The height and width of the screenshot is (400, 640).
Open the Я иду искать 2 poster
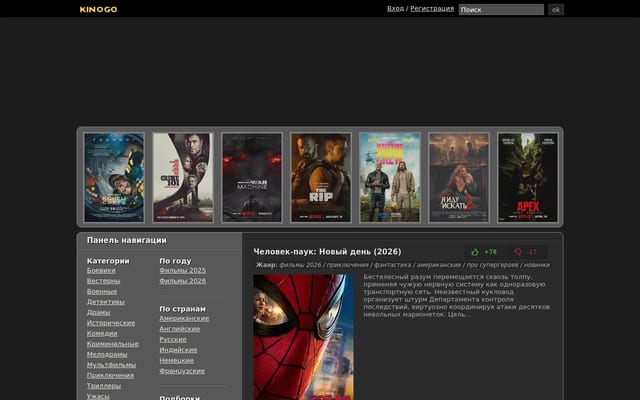pyautogui.click(x=459, y=178)
